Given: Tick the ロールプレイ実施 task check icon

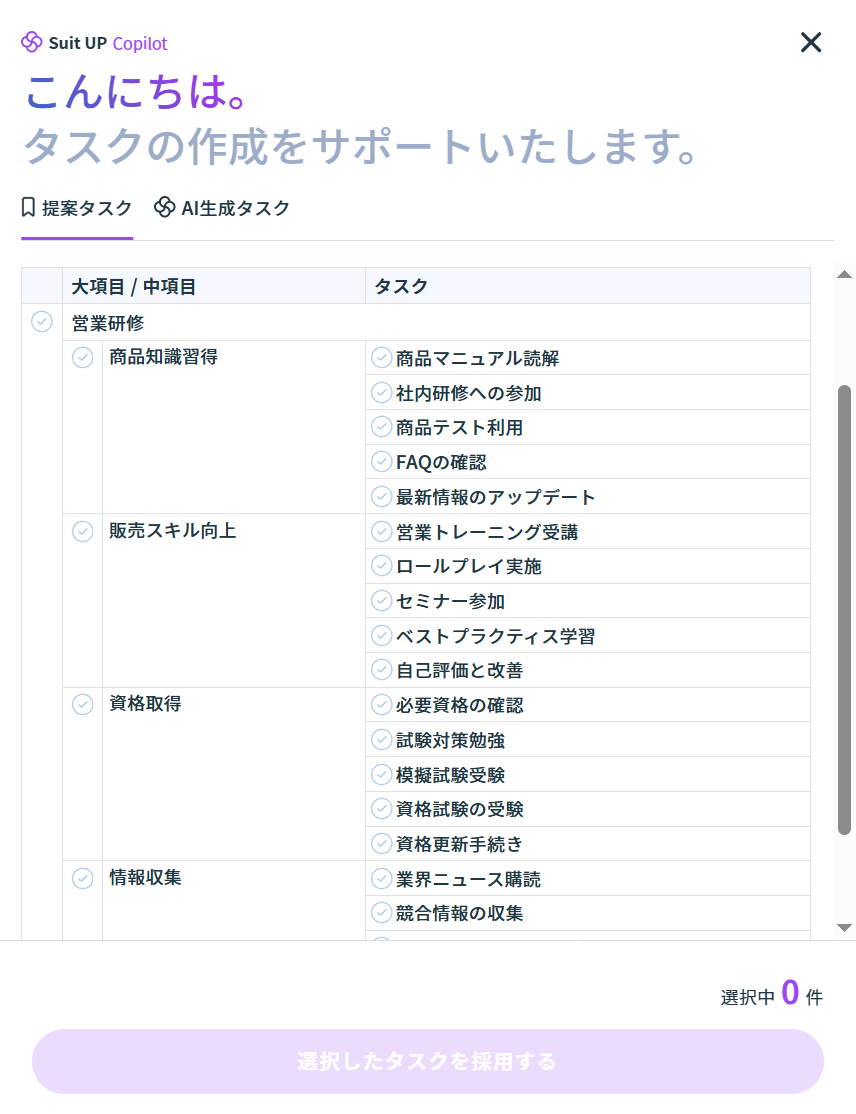Looking at the screenshot, I should 381,566.
